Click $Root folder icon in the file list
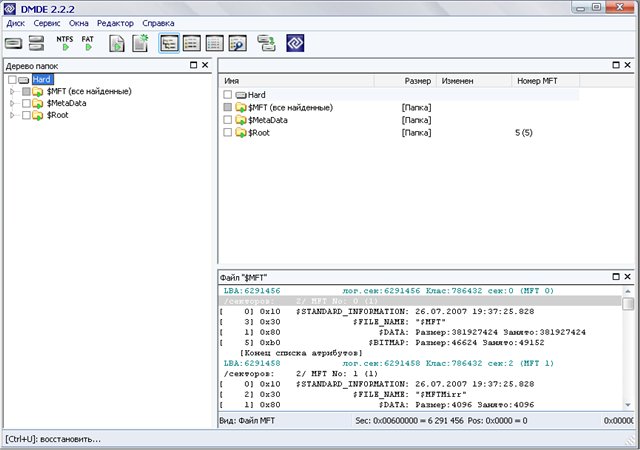This screenshot has height=450, width=640. pos(240,133)
